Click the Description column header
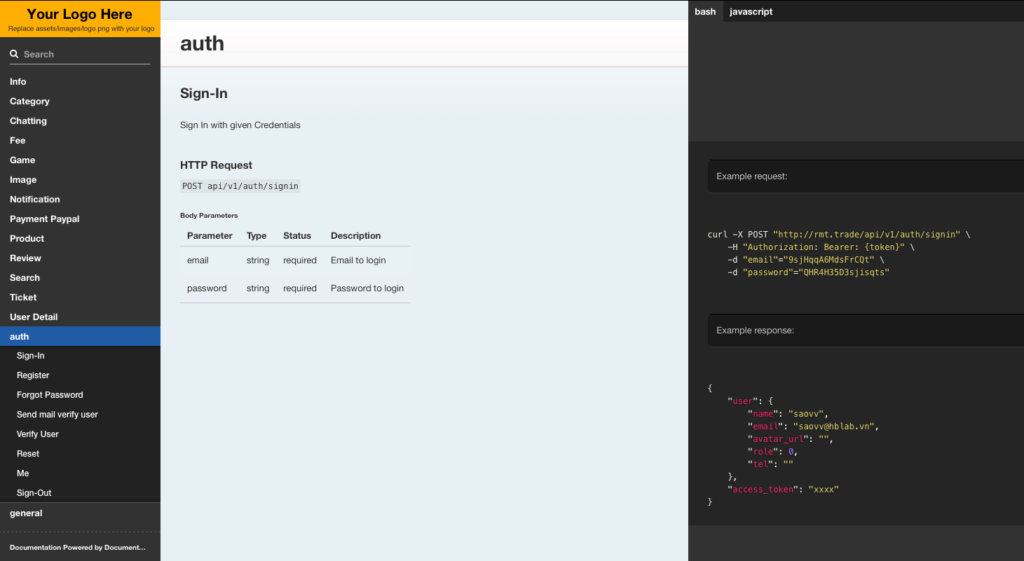This screenshot has height=561, width=1024. pos(355,236)
